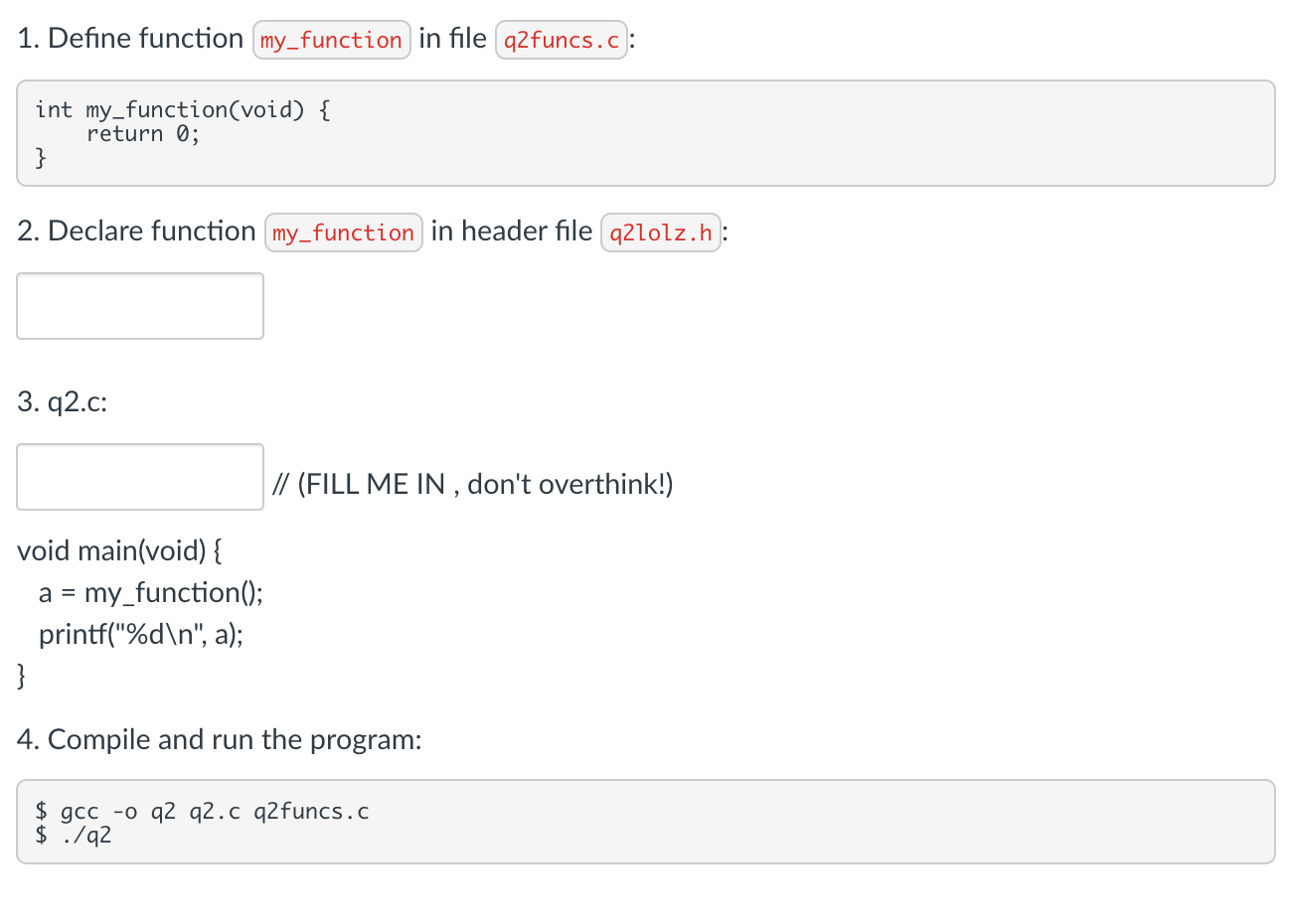
Task: Click the step 2 Declare function heading
Action: click(136, 231)
